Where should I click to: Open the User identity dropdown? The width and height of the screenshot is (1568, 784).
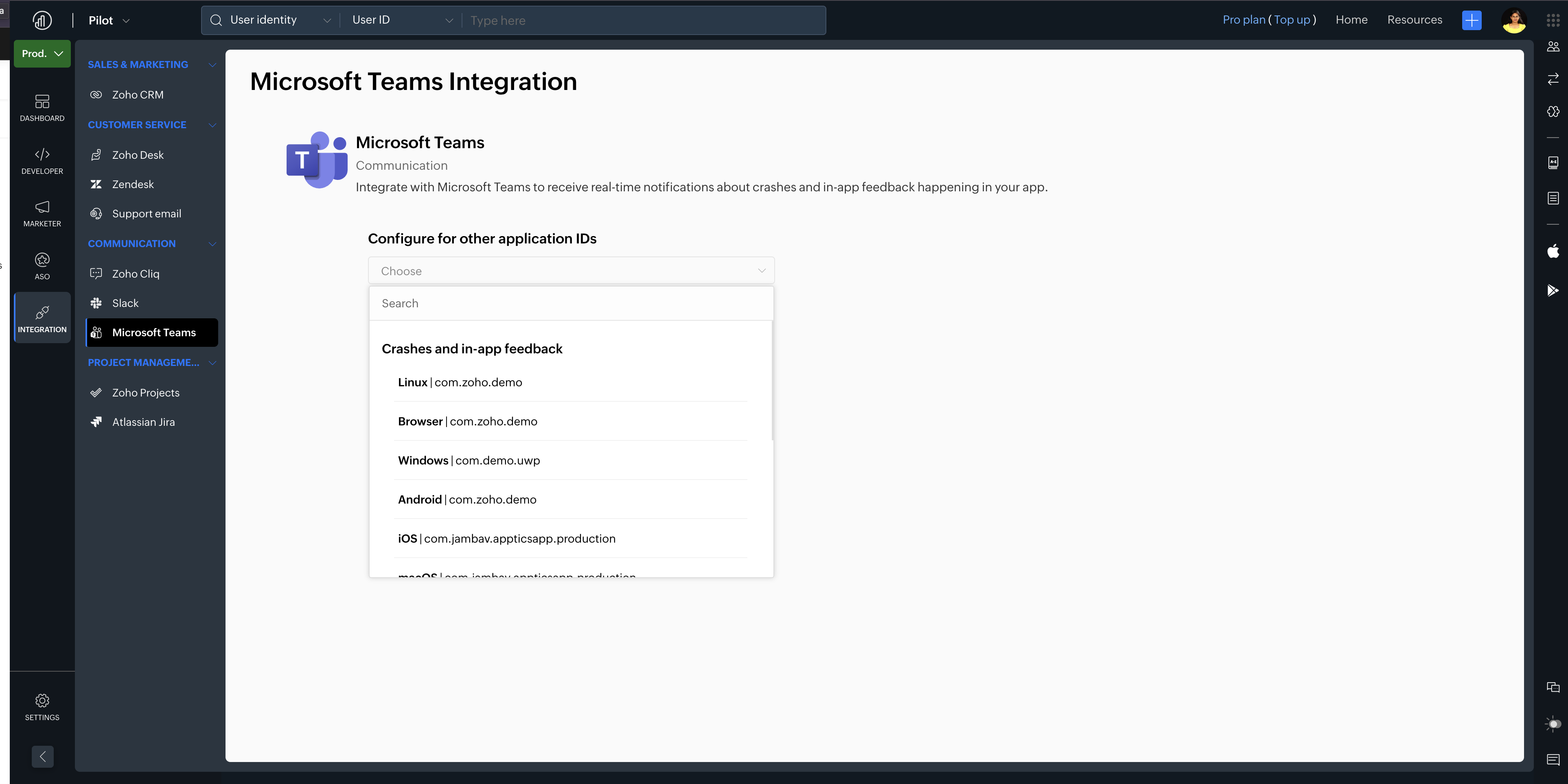(271, 20)
